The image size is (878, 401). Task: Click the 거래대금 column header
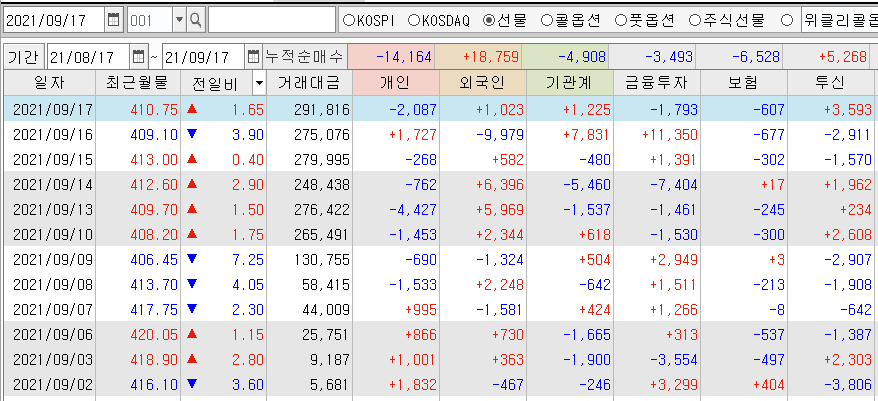(x=309, y=83)
